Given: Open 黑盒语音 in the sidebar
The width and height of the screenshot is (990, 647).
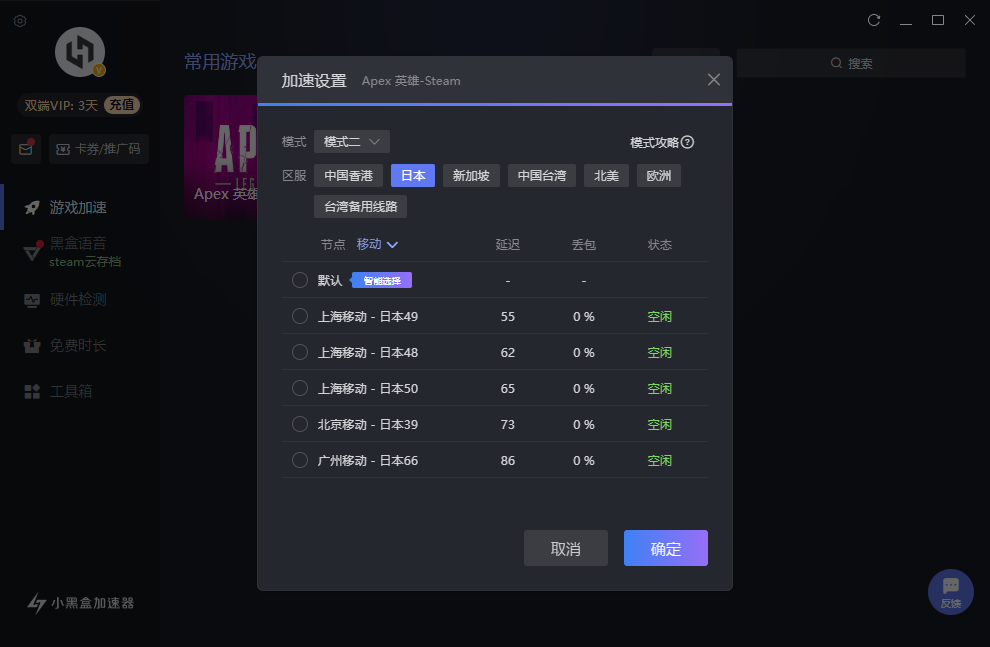Looking at the screenshot, I should point(78,243).
